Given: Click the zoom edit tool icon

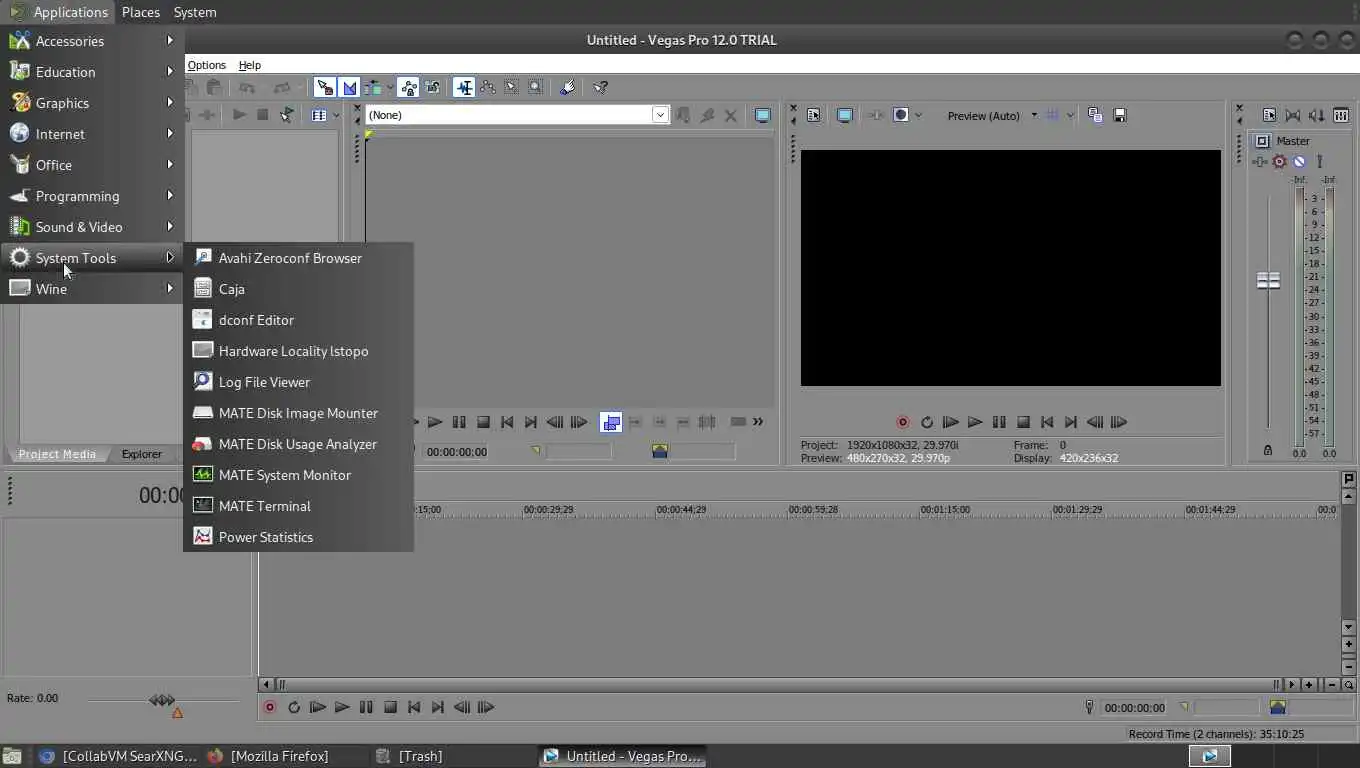Looking at the screenshot, I should (536, 87).
